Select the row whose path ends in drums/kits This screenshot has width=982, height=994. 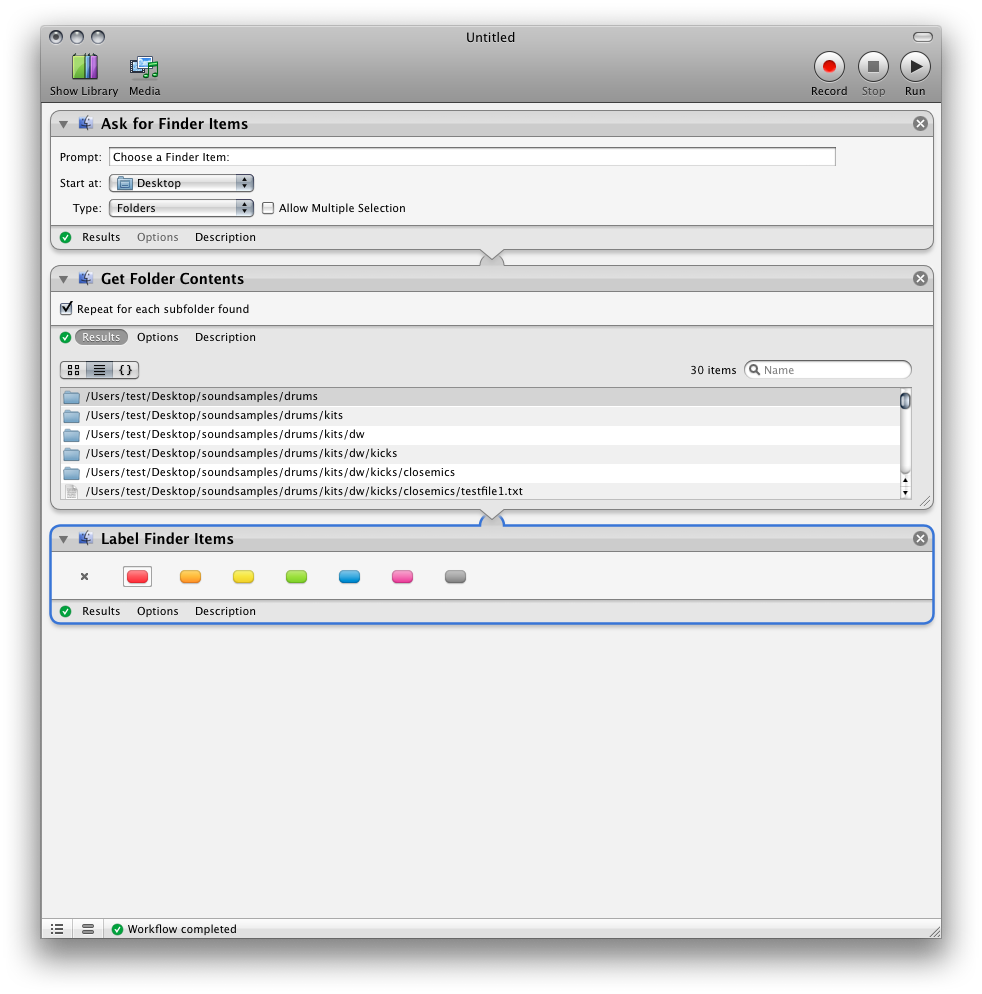point(480,416)
